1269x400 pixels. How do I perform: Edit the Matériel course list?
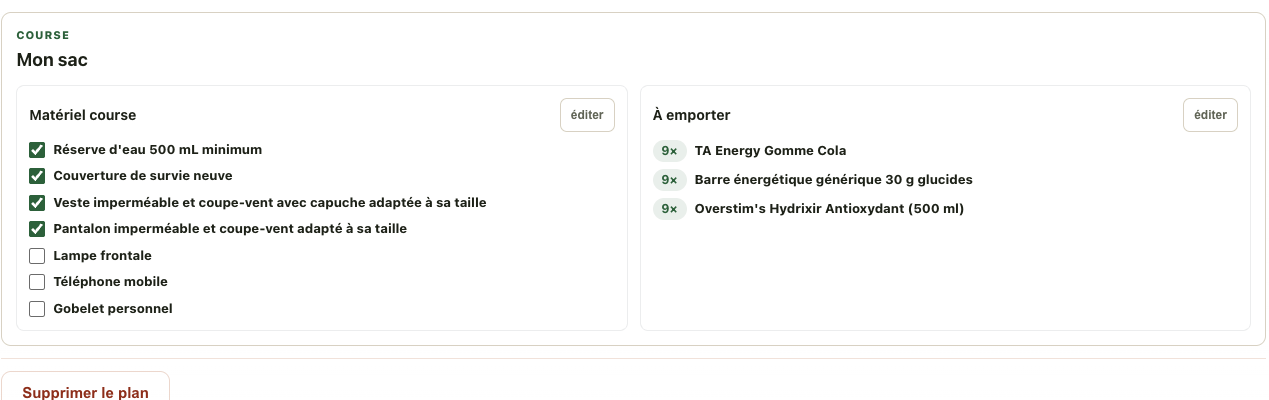[x=587, y=115]
